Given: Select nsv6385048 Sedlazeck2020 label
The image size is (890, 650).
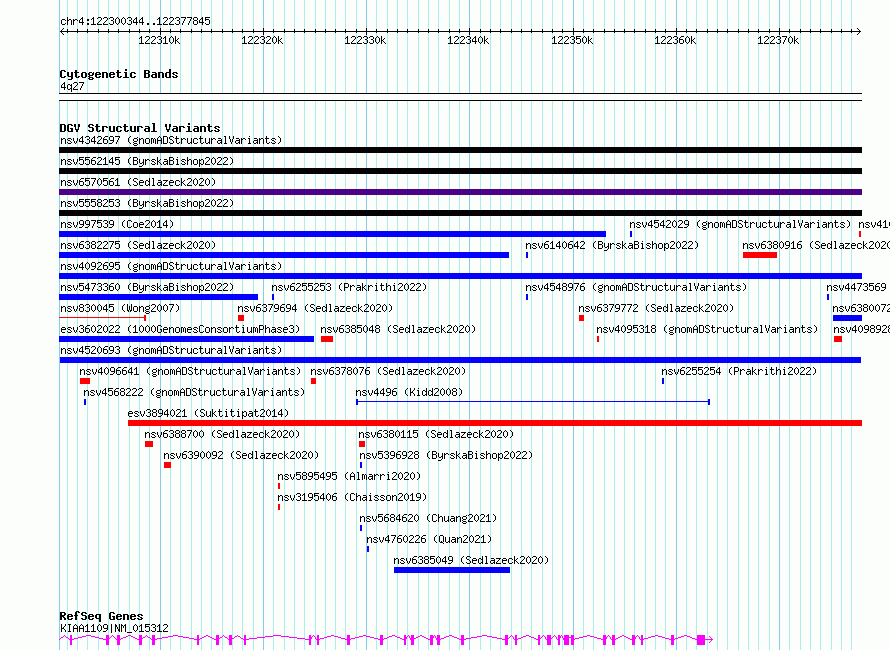Looking at the screenshot, I should point(398,329).
